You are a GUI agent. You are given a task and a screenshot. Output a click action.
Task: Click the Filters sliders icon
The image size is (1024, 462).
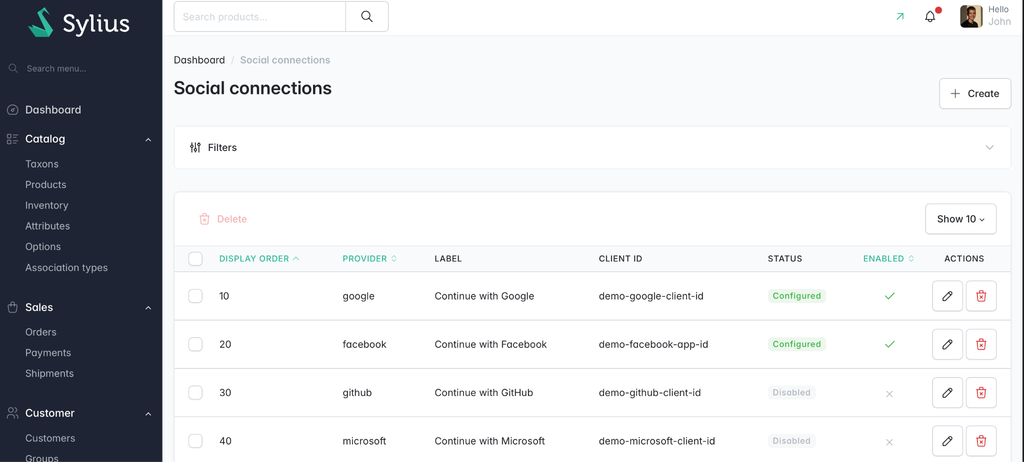[195, 148]
